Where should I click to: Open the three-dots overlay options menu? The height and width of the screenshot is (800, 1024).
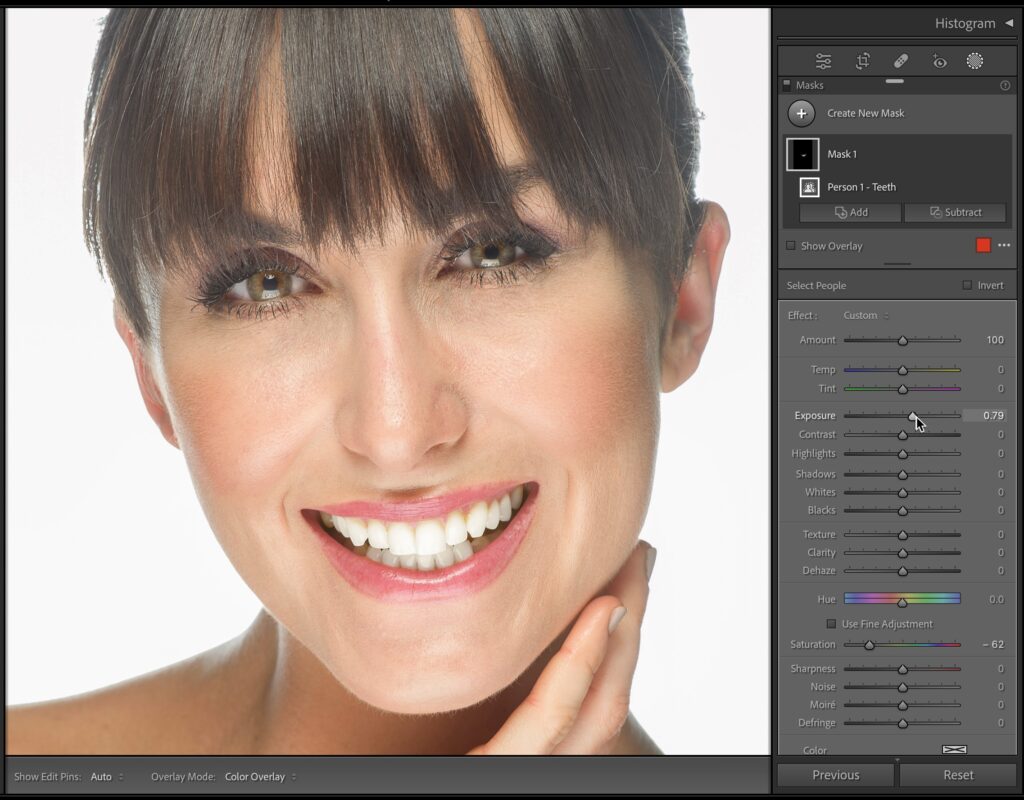(x=1004, y=246)
